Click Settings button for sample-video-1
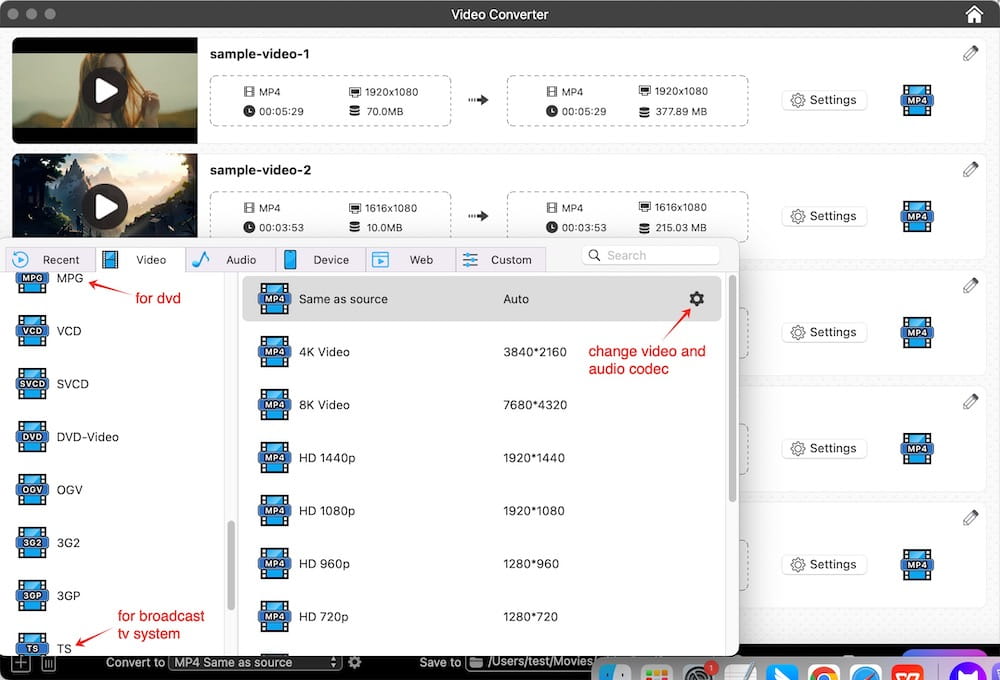The width and height of the screenshot is (1000, 680). tap(824, 100)
